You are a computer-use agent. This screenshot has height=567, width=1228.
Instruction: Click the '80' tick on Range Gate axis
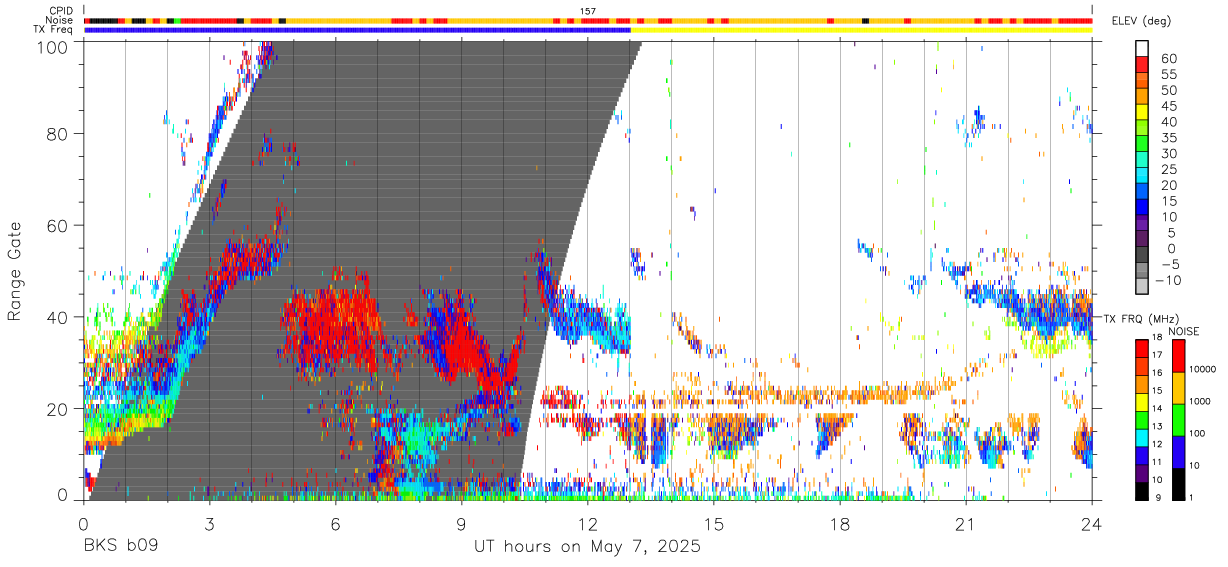tap(58, 134)
